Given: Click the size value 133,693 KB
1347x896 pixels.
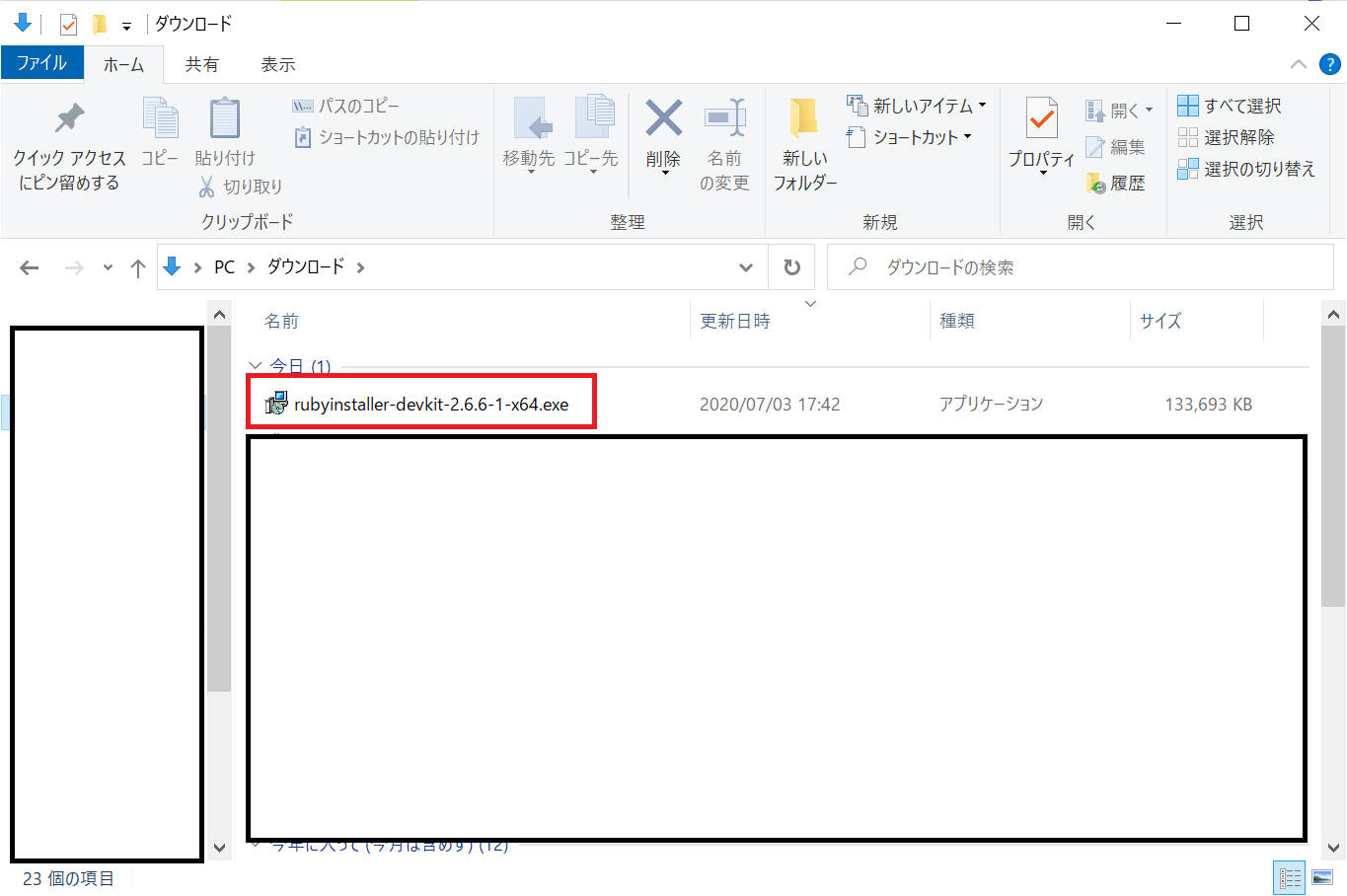Looking at the screenshot, I should [1208, 405].
